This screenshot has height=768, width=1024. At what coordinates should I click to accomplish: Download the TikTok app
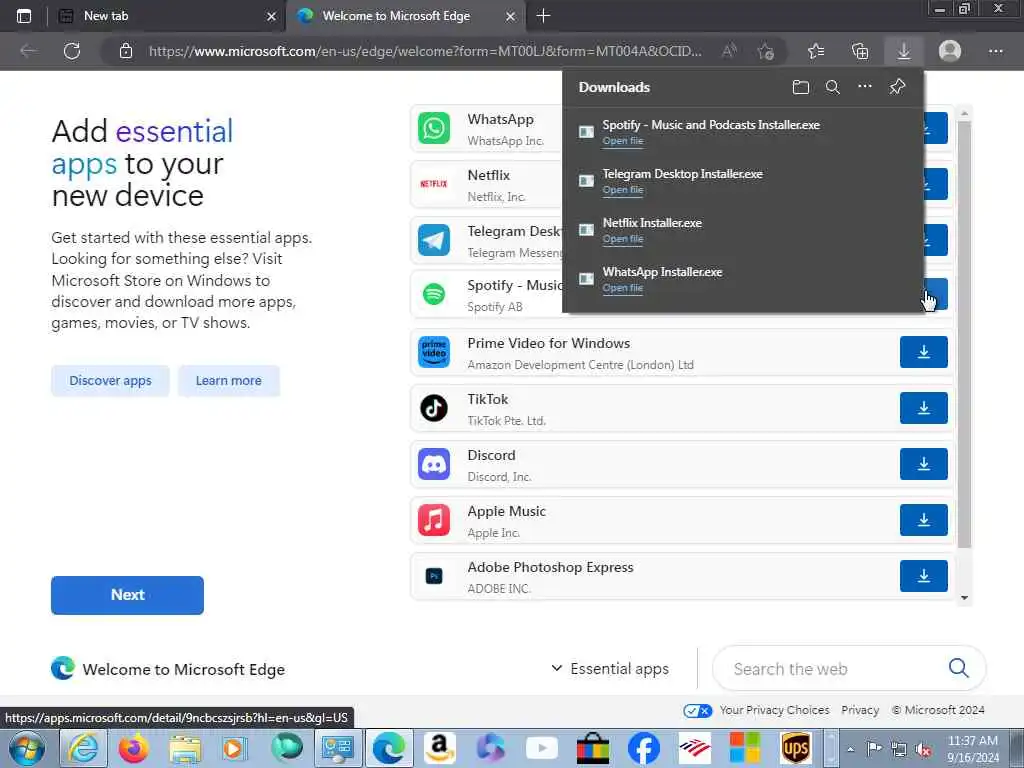coord(923,408)
